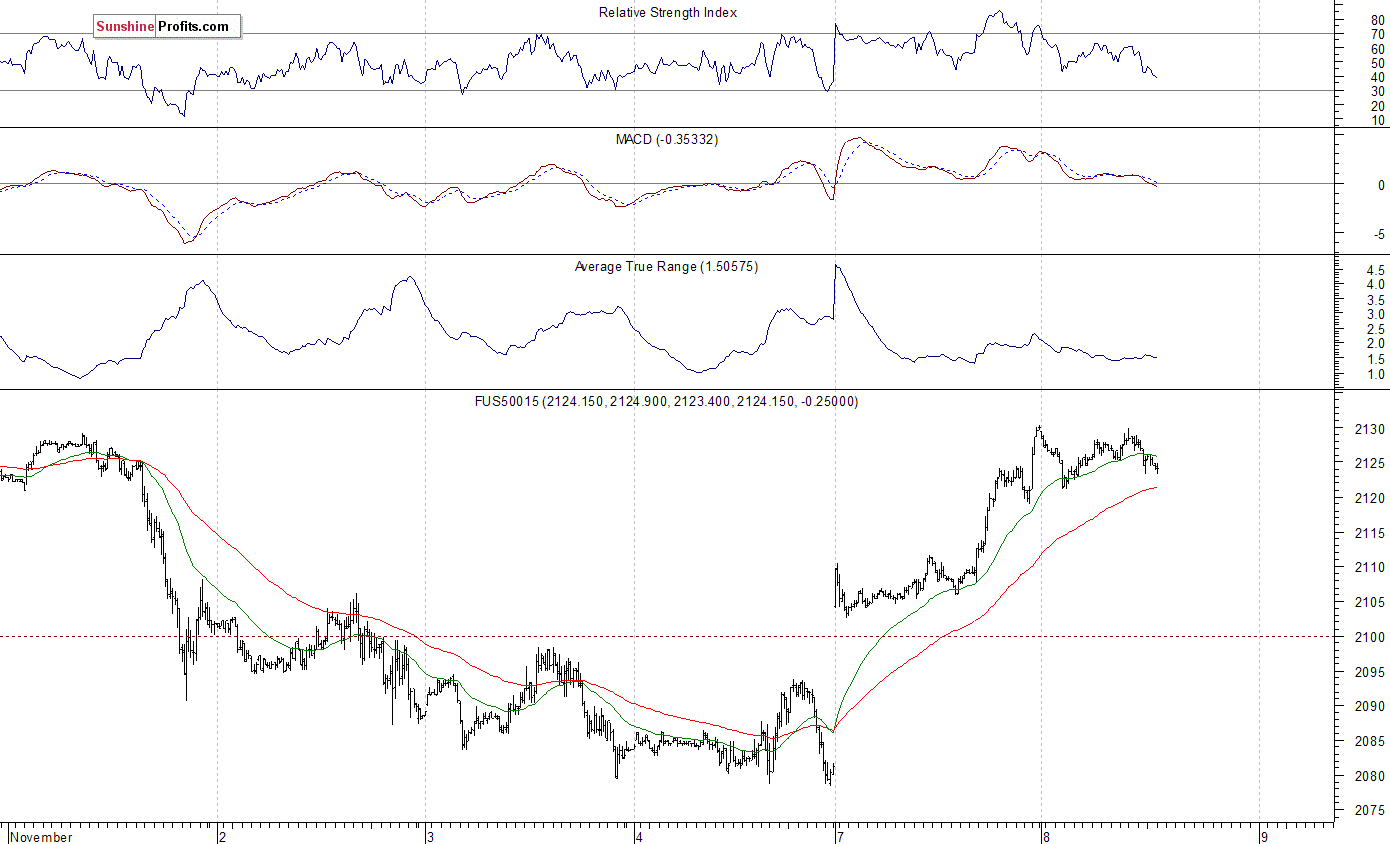This screenshot has width=1390, height=844.
Task: Click the 2100 price axis value
Action: pos(1370,637)
